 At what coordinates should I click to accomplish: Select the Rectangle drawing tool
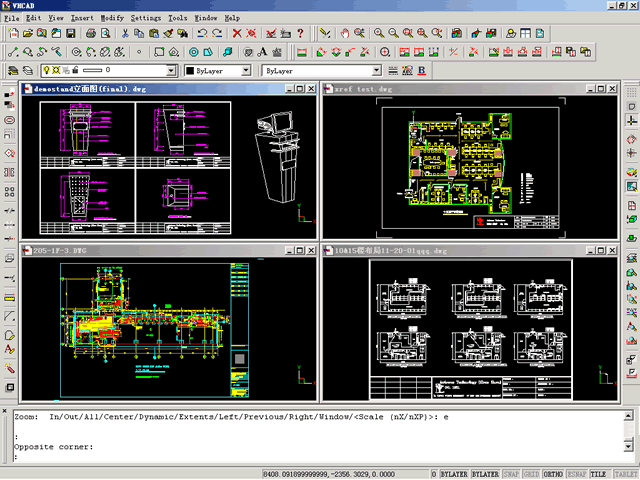point(159,52)
